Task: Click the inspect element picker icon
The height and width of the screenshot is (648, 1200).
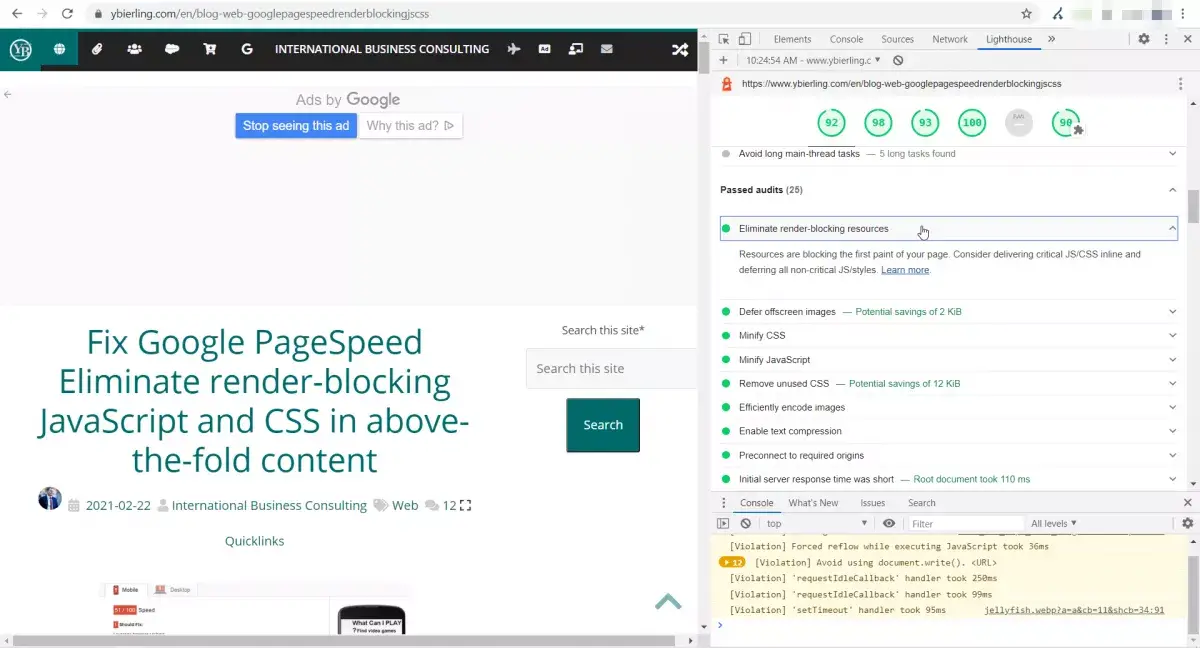Action: point(723,39)
